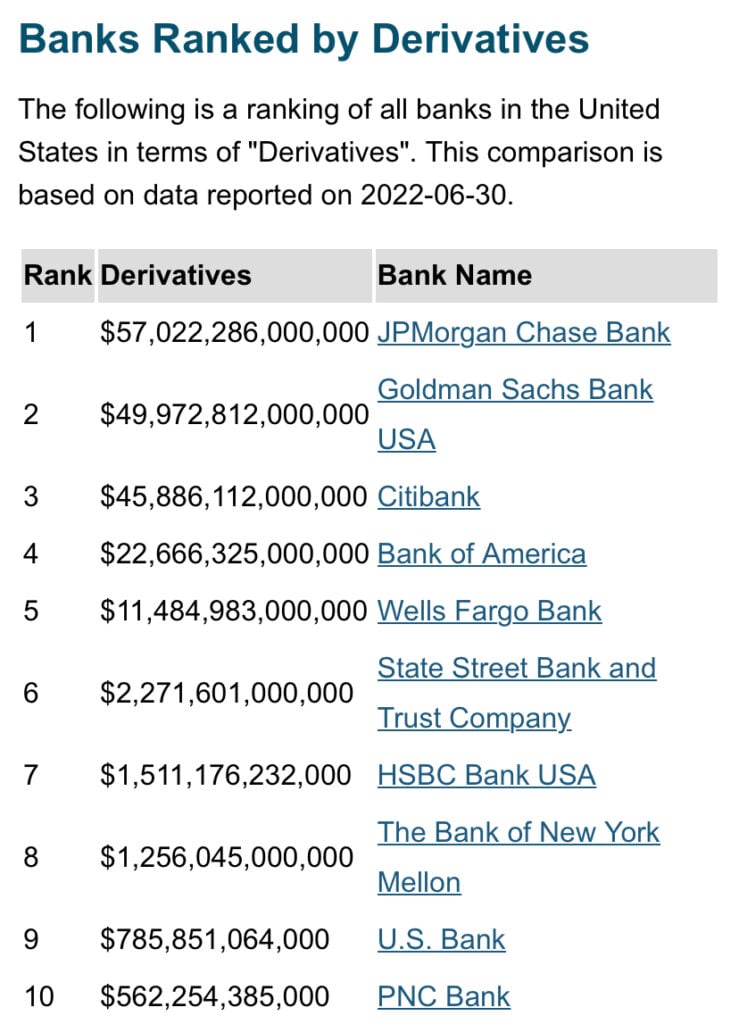Screen dimensions: 739x1024
Task: Click the $57,022,286,000,000 derivatives value
Action: point(234,332)
